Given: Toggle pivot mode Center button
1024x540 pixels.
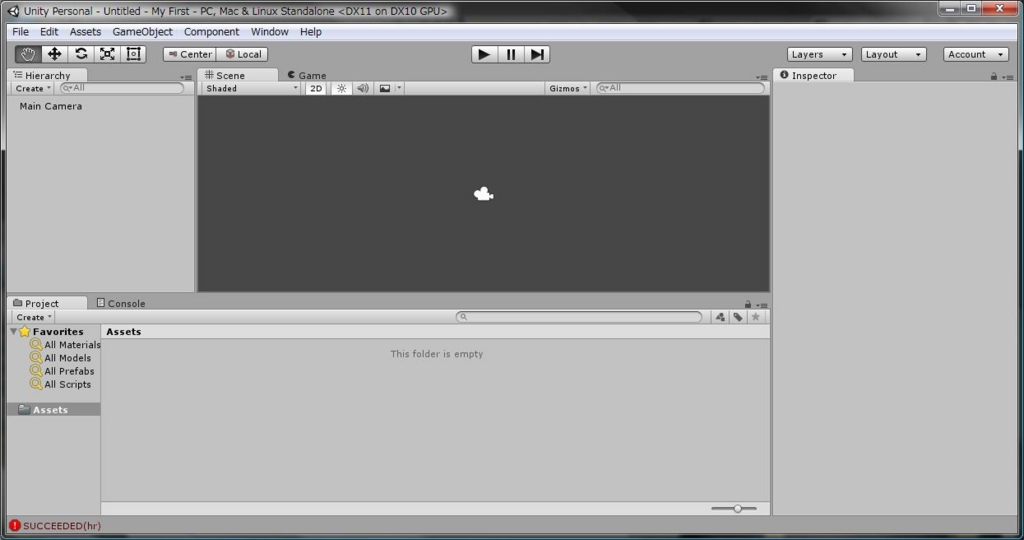Looking at the screenshot, I should 189,54.
